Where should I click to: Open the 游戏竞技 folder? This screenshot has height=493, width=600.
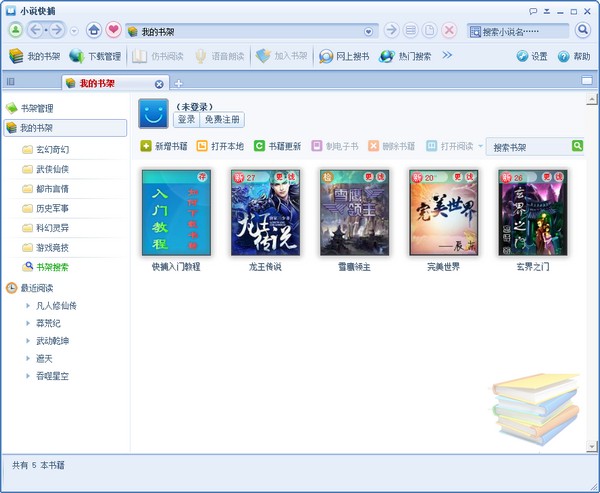coord(46,248)
